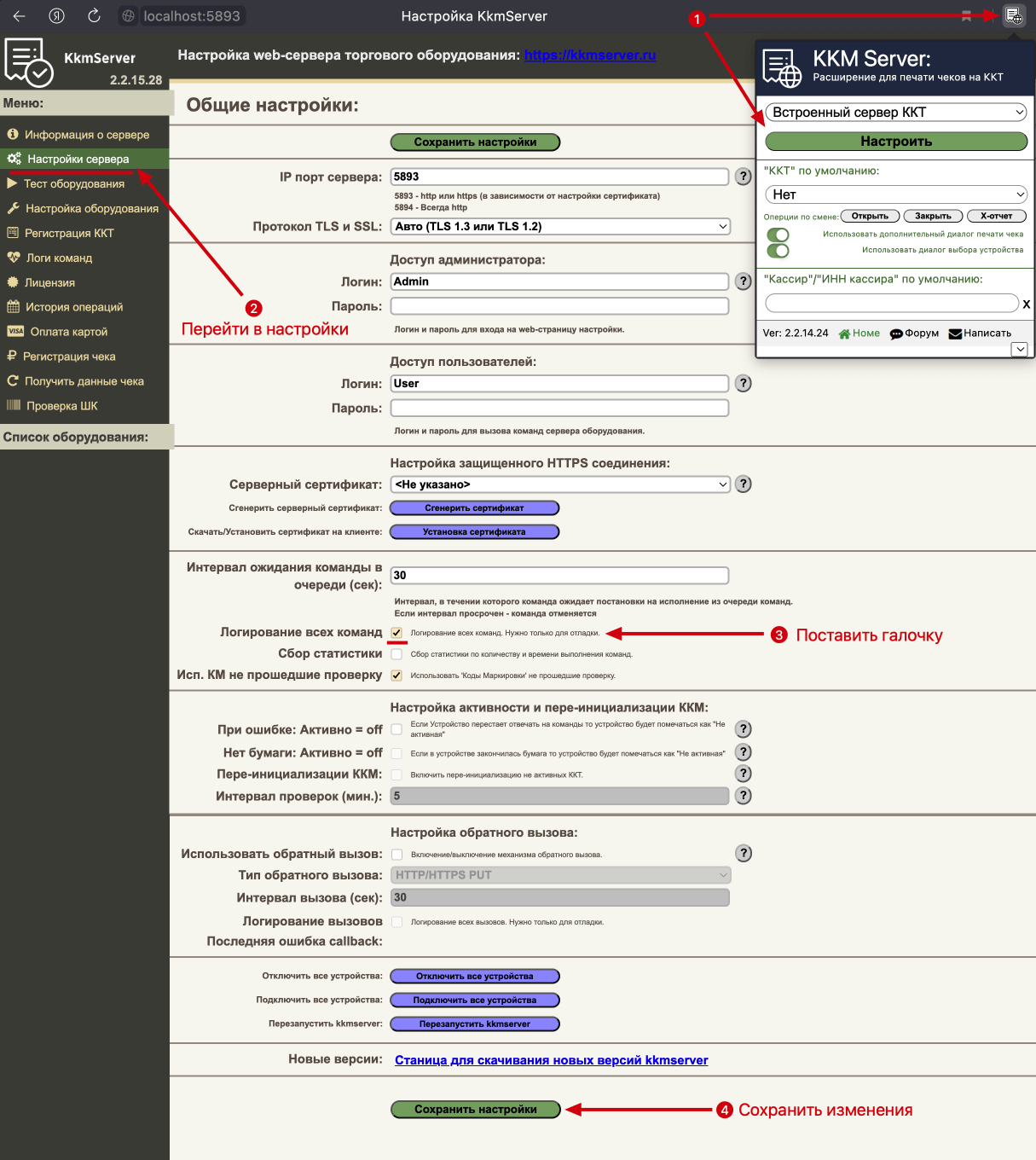Open the Тип обратного вызова dropdown
Viewport: 1036px width, 1160px height.
[x=560, y=875]
